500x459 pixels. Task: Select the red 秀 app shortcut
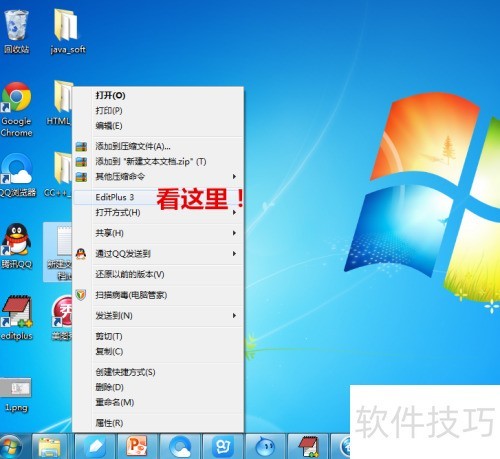[63, 318]
